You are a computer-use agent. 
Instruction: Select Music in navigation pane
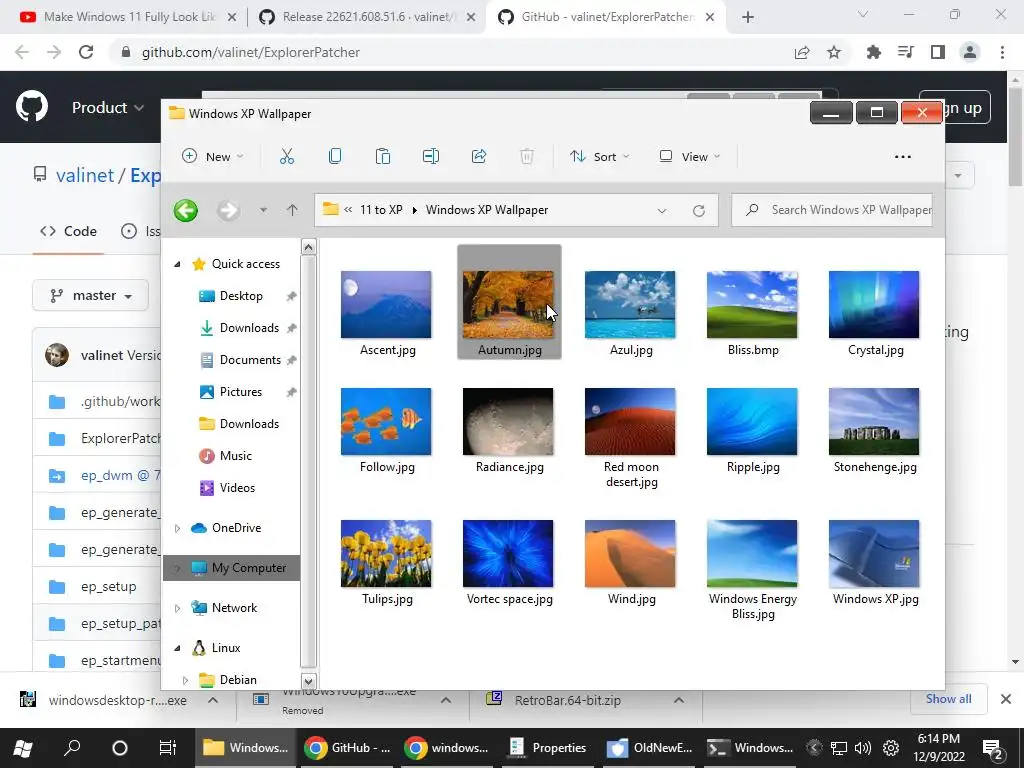coord(235,456)
